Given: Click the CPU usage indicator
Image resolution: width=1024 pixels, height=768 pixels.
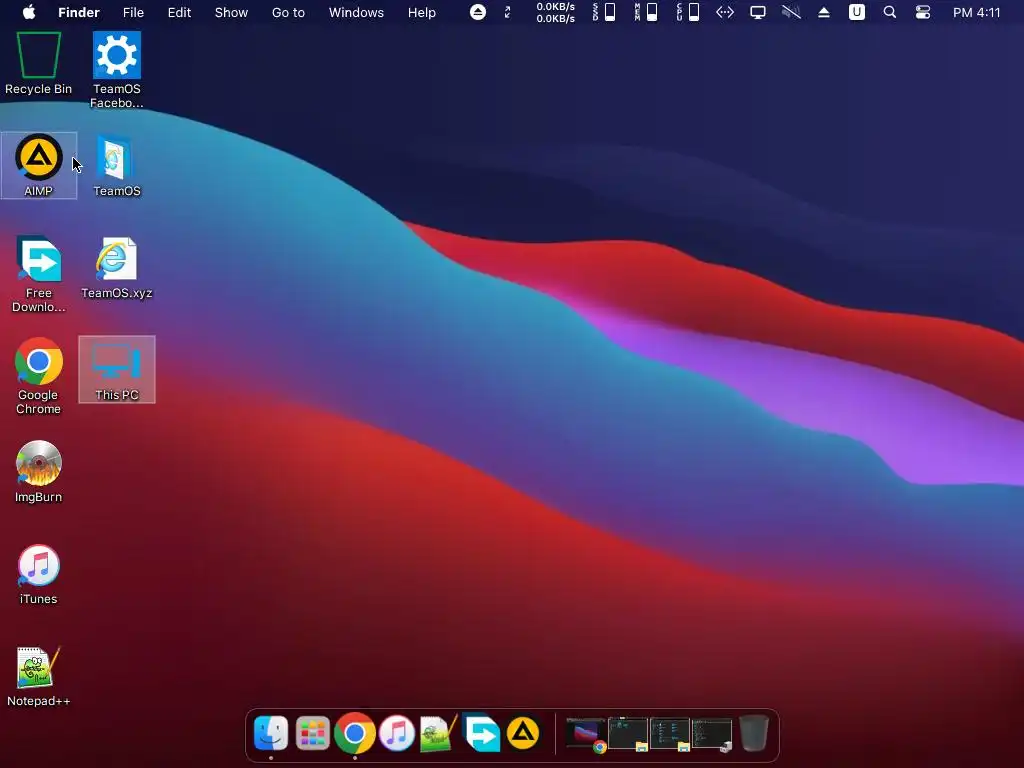Looking at the screenshot, I should click(x=688, y=12).
